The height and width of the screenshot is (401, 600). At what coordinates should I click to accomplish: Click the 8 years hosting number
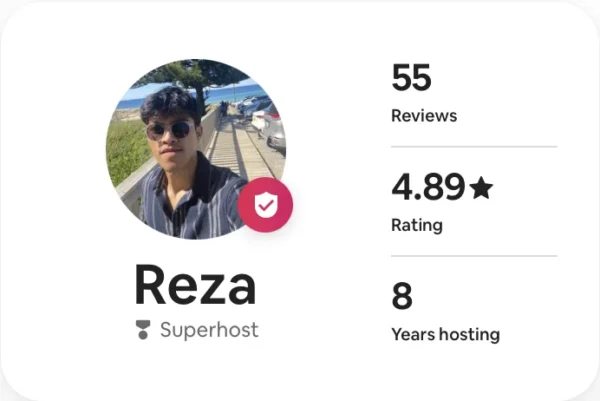(x=402, y=296)
